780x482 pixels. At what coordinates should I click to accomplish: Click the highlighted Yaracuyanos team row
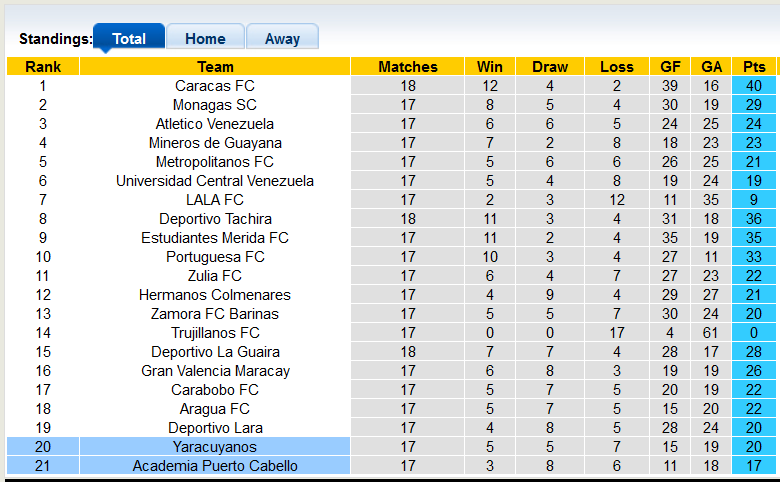[215, 447]
